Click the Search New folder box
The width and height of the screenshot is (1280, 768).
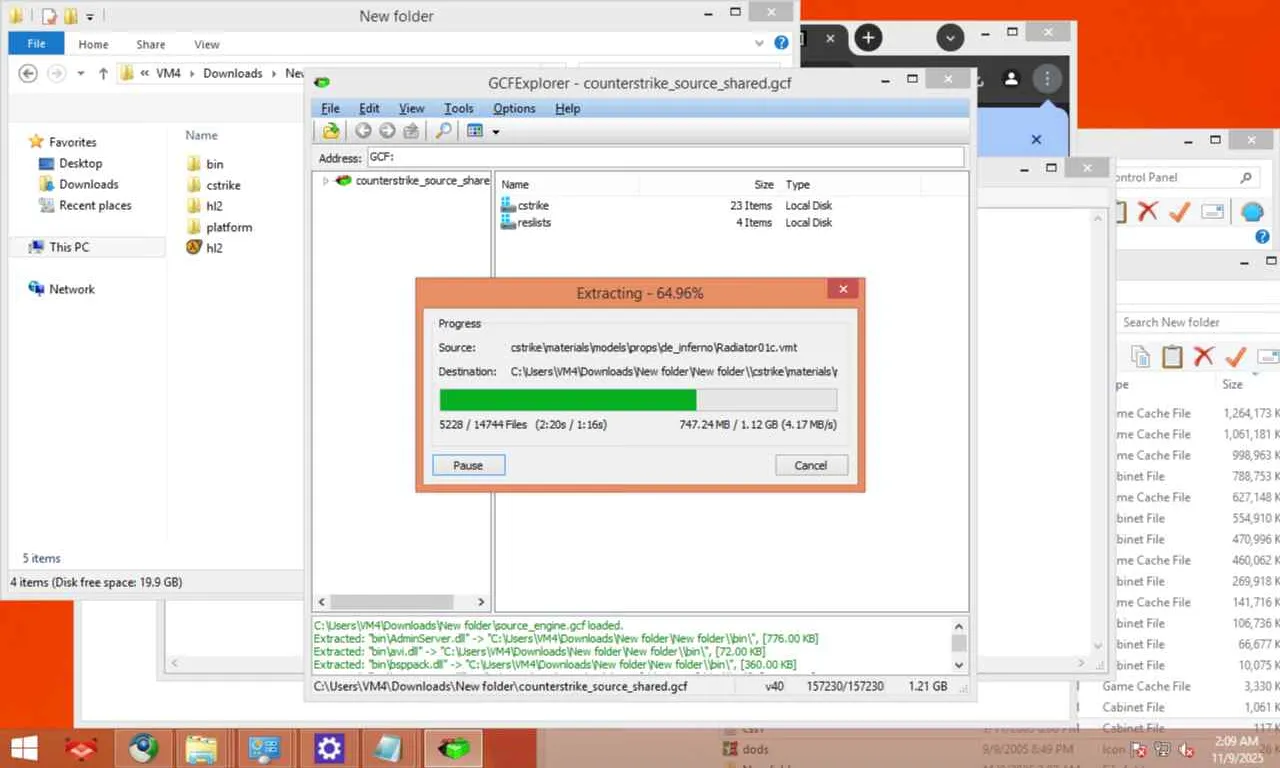coord(1198,322)
